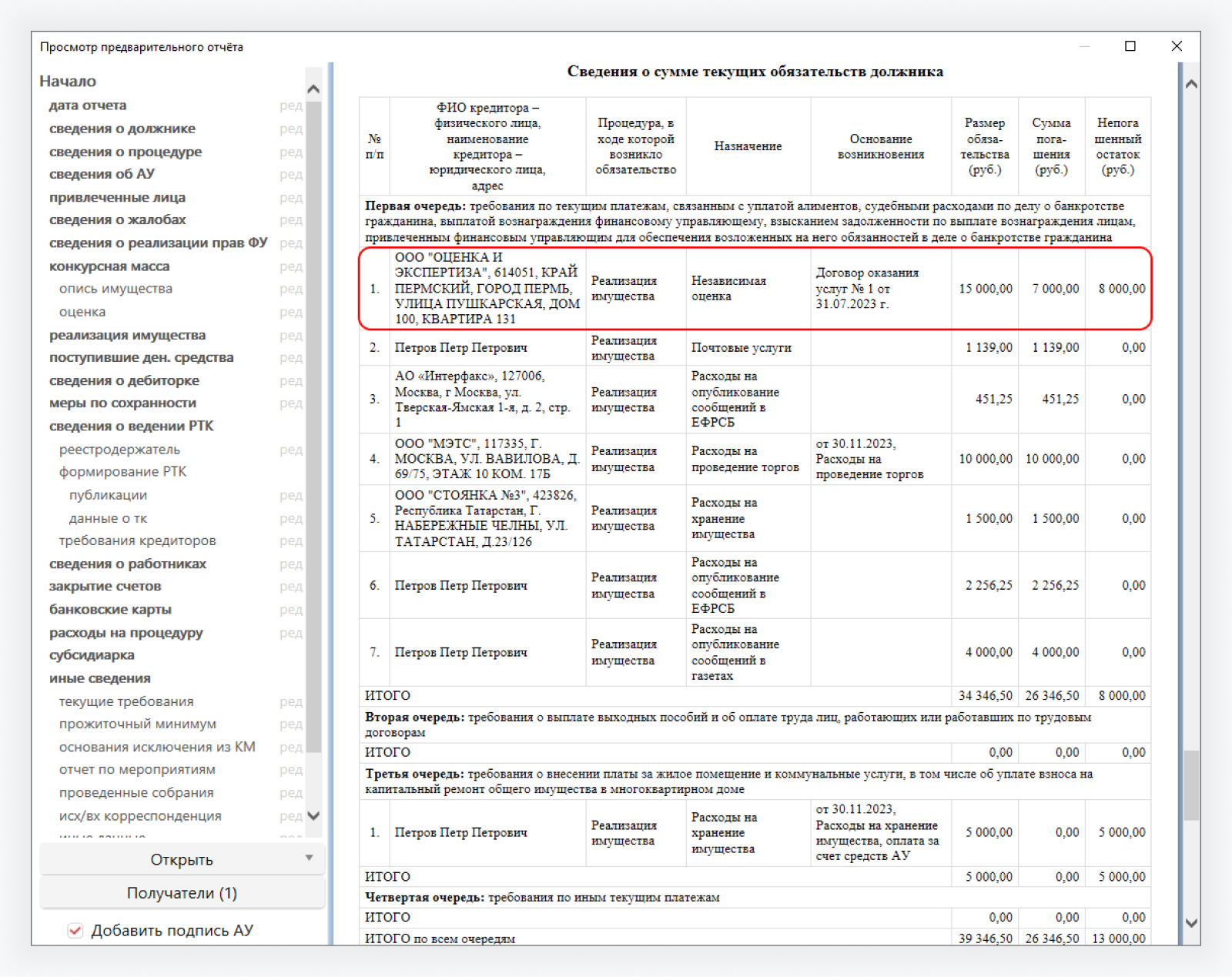Select 'конкурсная масса' in navigation list
This screenshot has width=1232, height=977.
tap(109, 266)
